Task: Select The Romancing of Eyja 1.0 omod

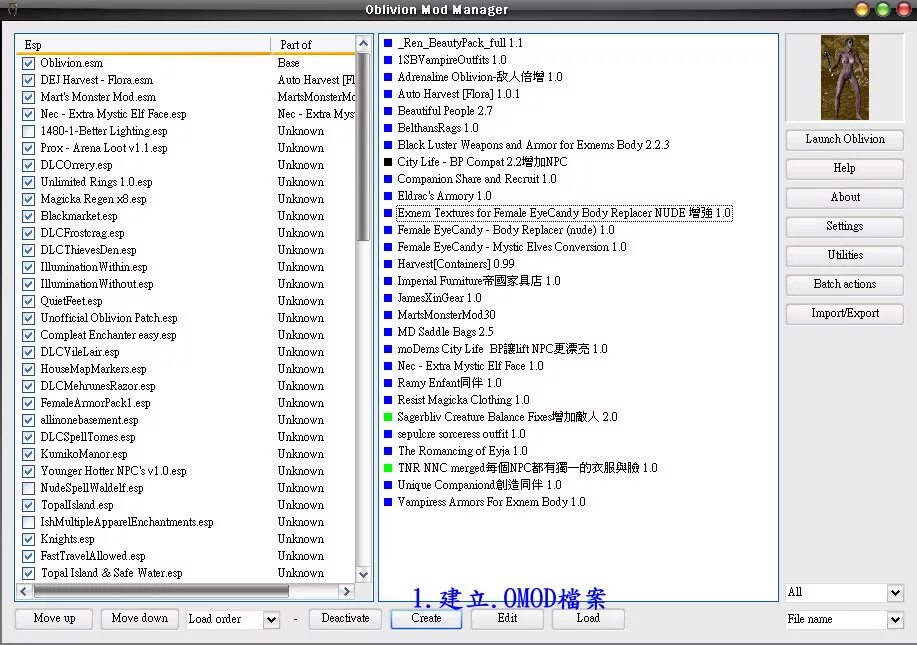Action: point(463,451)
